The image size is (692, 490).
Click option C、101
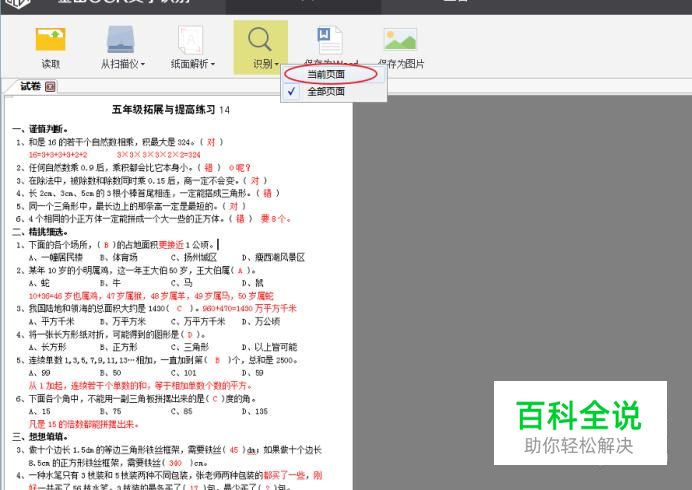click(184, 373)
